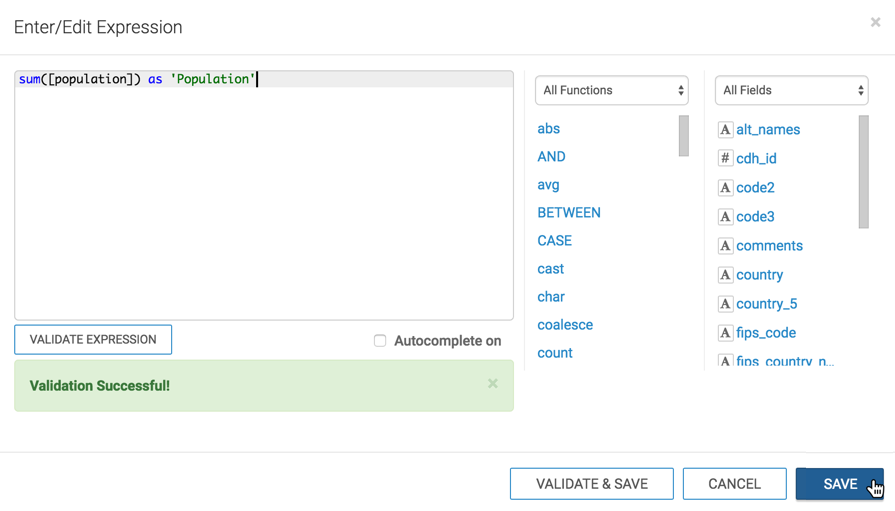Click the text type icon beside fips_code
The height and width of the screenshot is (511, 895).
[x=725, y=332]
